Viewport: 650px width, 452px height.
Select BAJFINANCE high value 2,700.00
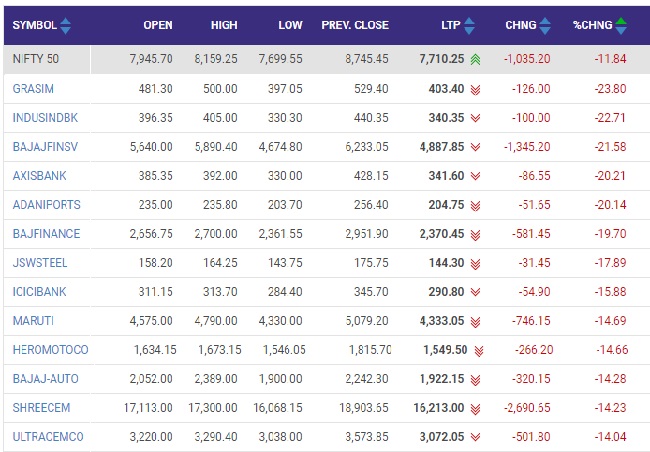tap(216, 234)
